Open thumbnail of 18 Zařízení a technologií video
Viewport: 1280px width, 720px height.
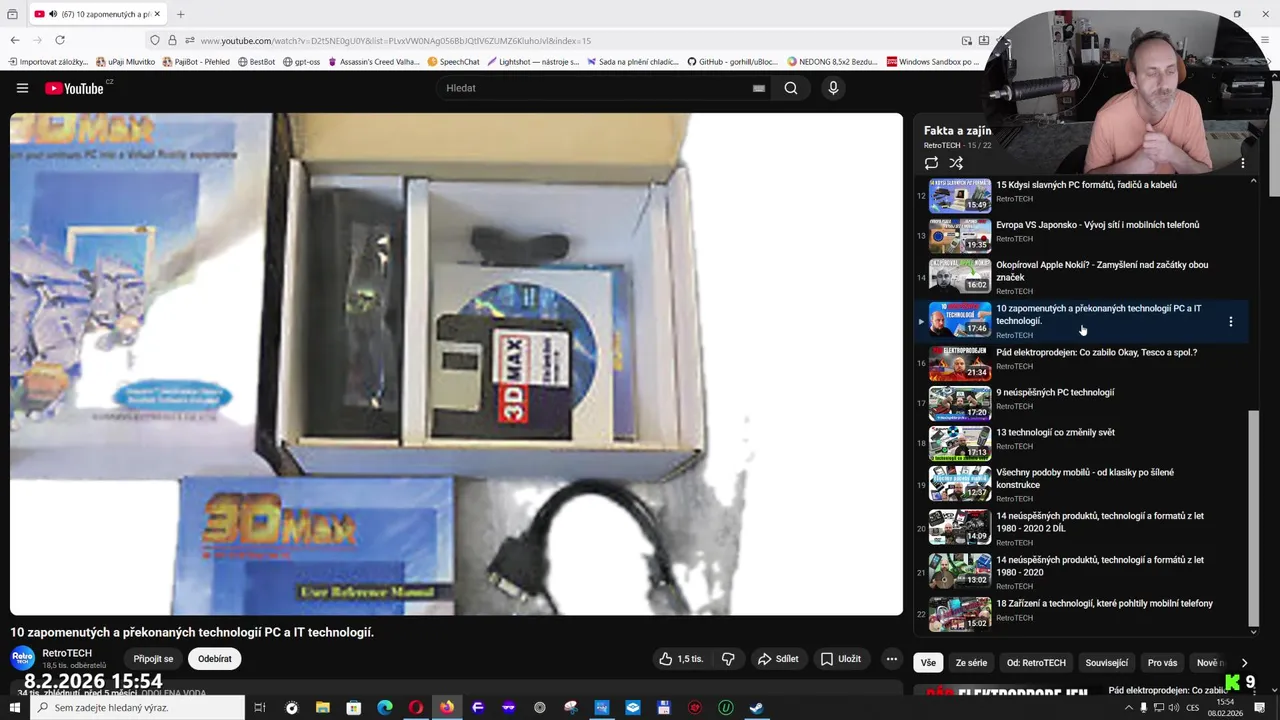tap(960, 614)
